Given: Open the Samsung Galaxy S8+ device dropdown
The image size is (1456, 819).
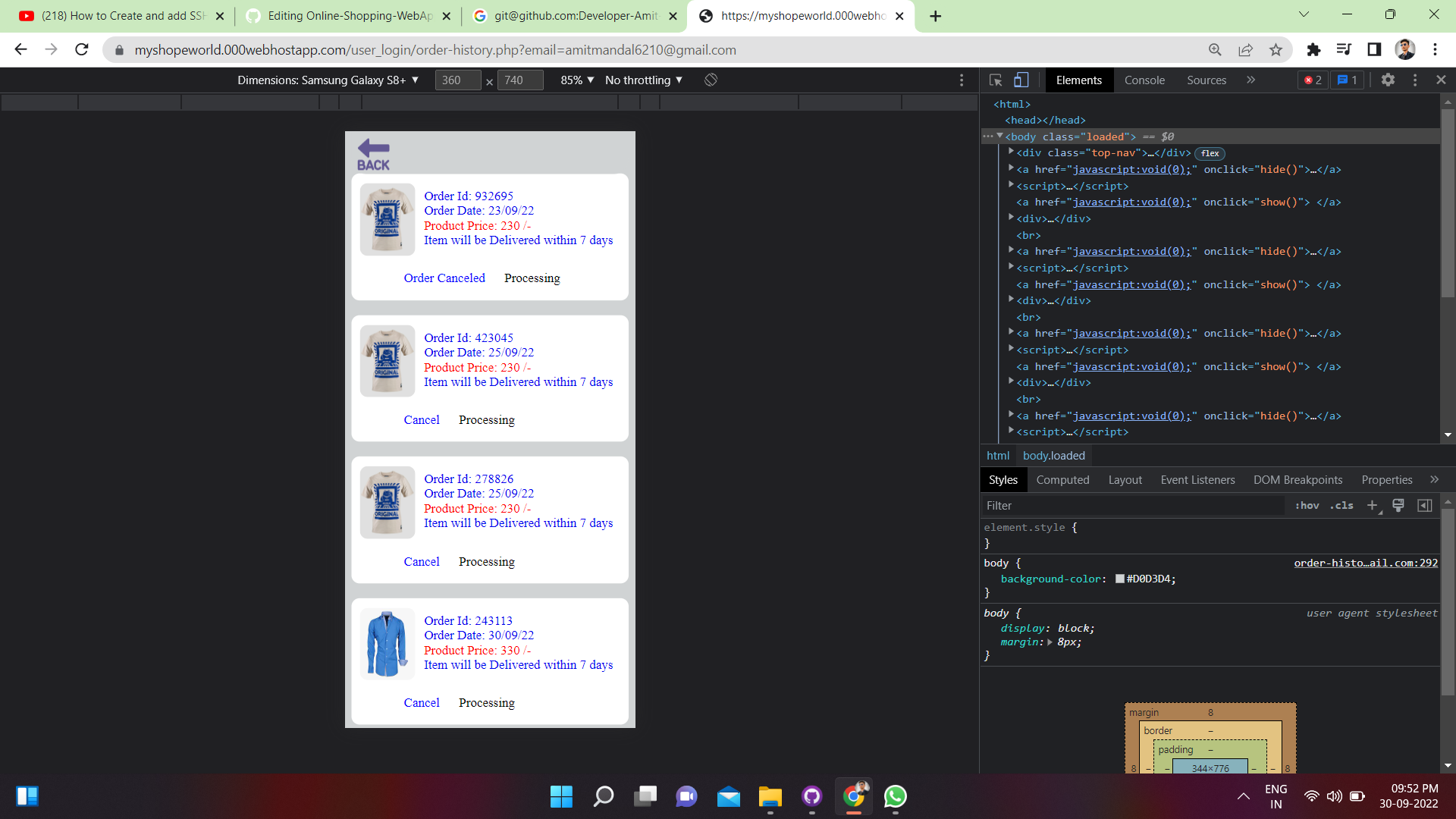Looking at the screenshot, I should 329,80.
